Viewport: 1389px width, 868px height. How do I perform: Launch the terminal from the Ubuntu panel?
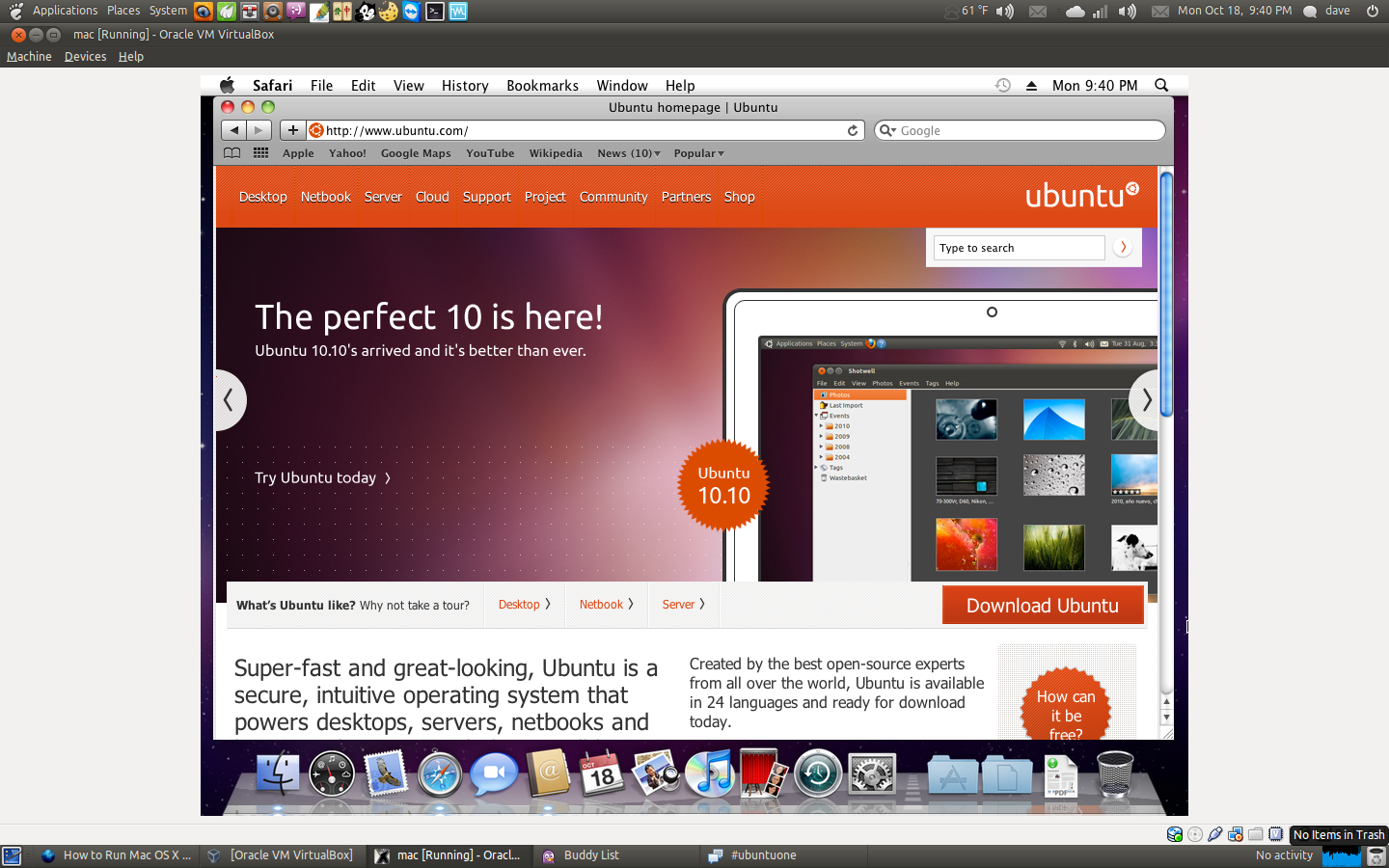(x=435, y=12)
